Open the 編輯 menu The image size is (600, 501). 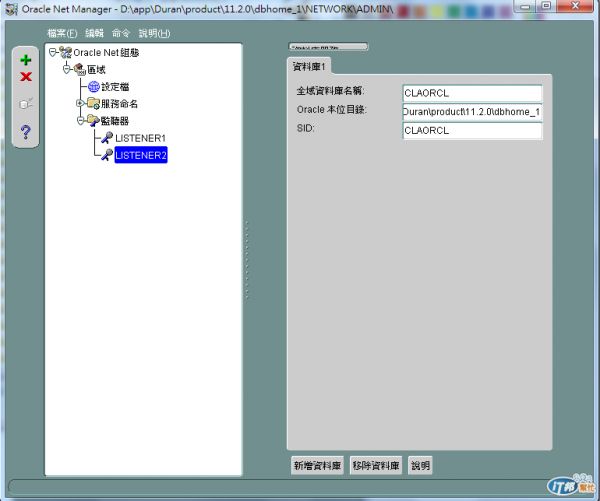point(95,33)
